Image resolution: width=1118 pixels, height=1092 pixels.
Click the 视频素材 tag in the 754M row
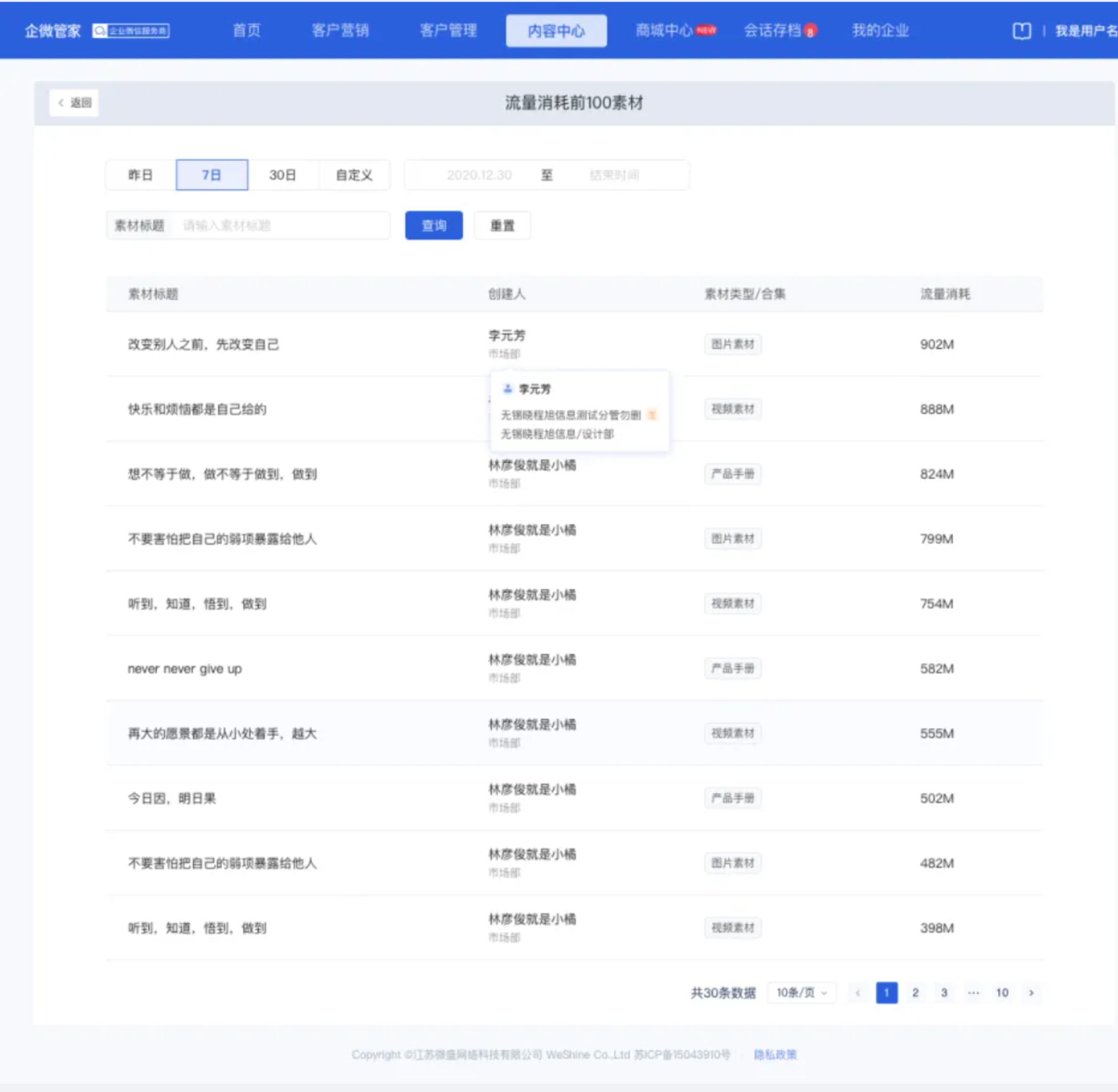pyautogui.click(x=732, y=604)
